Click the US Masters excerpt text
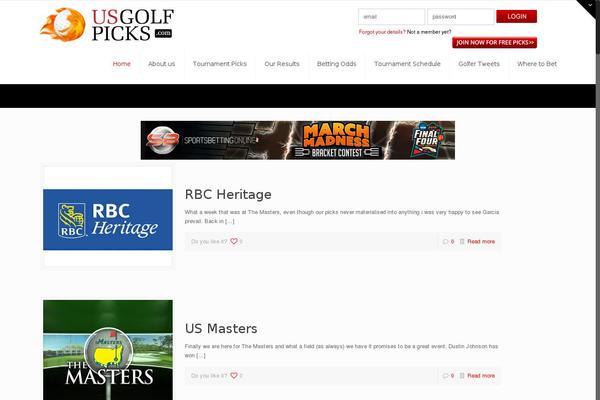Screen dimensions: 600x400 341,351
